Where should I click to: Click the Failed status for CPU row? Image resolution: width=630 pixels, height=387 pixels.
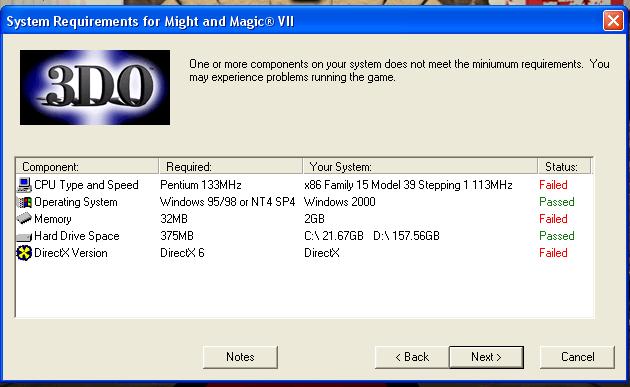(553, 185)
